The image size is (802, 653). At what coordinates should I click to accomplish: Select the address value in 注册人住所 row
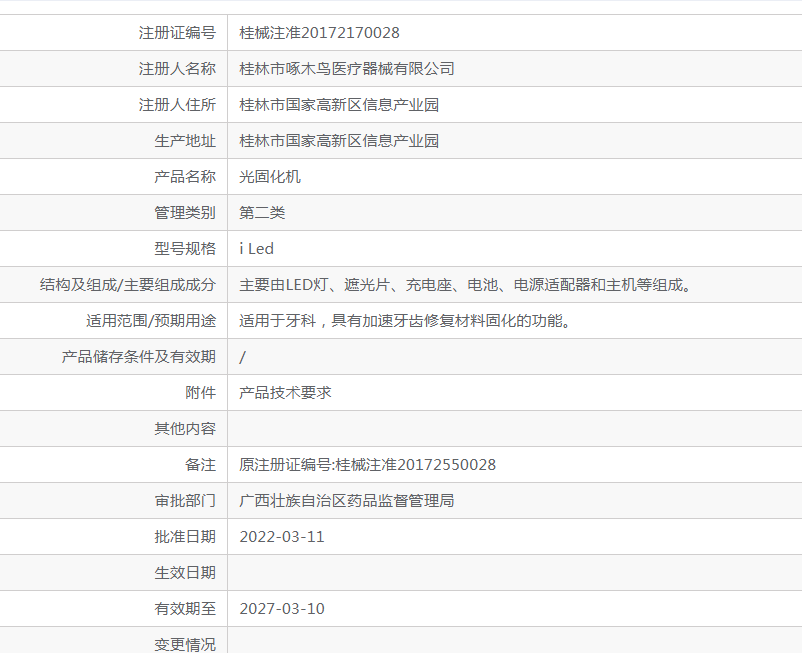pos(339,105)
